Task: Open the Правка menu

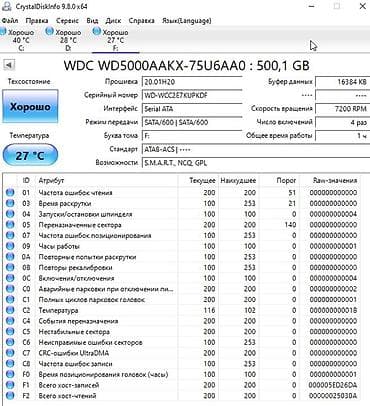Action: 37,21
